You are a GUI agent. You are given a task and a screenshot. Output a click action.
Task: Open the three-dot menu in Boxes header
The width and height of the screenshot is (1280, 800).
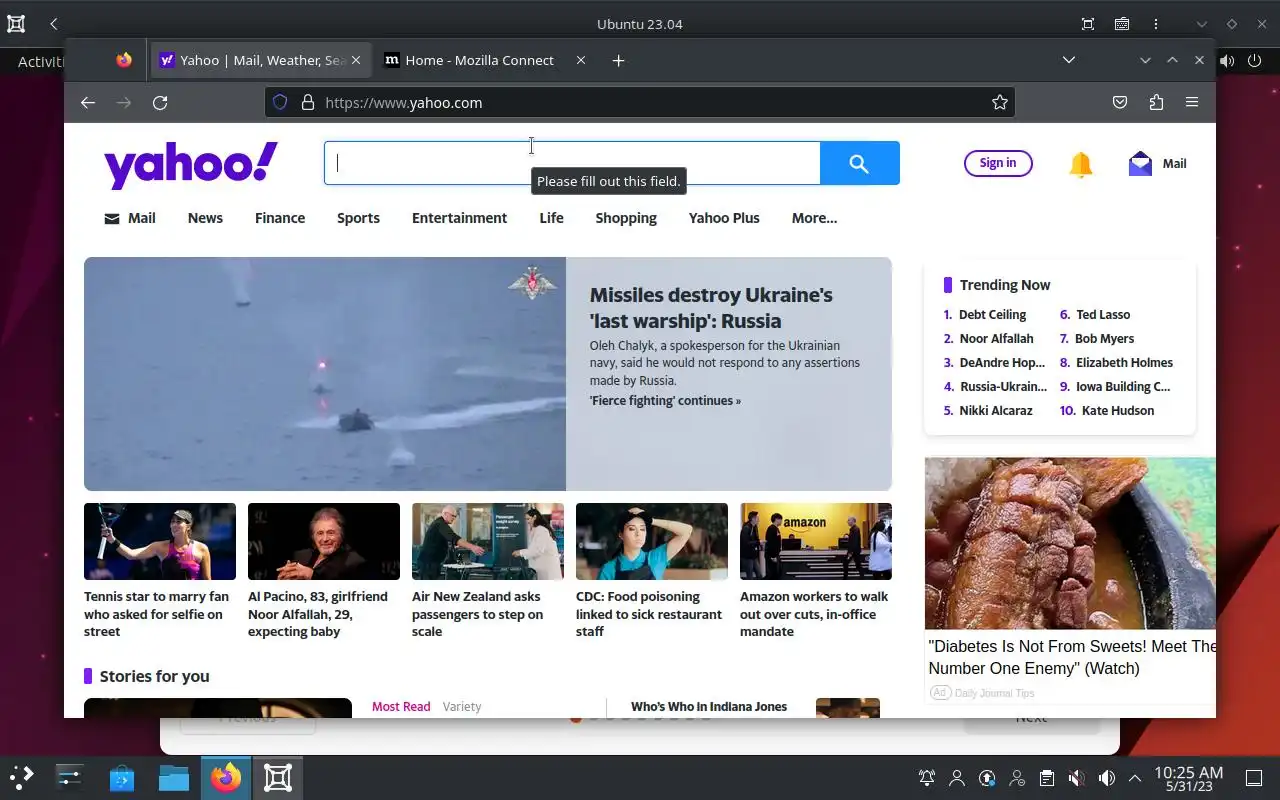[x=1156, y=23]
